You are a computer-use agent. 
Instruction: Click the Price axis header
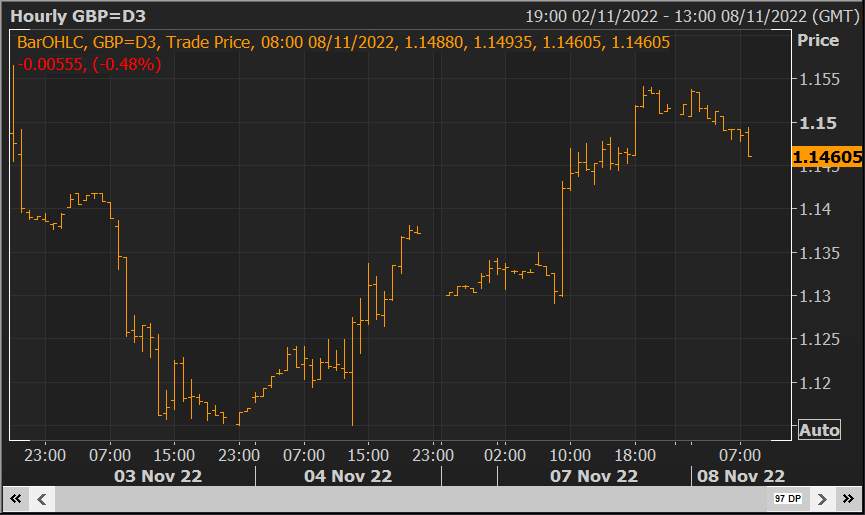tap(818, 40)
